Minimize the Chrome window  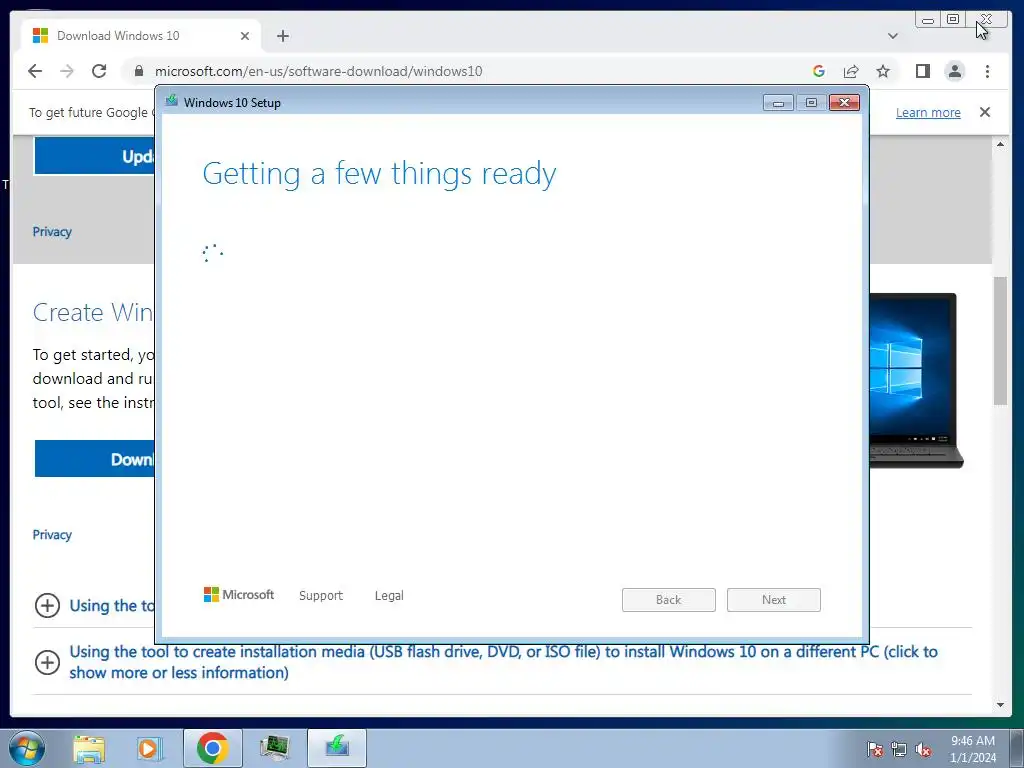point(928,20)
